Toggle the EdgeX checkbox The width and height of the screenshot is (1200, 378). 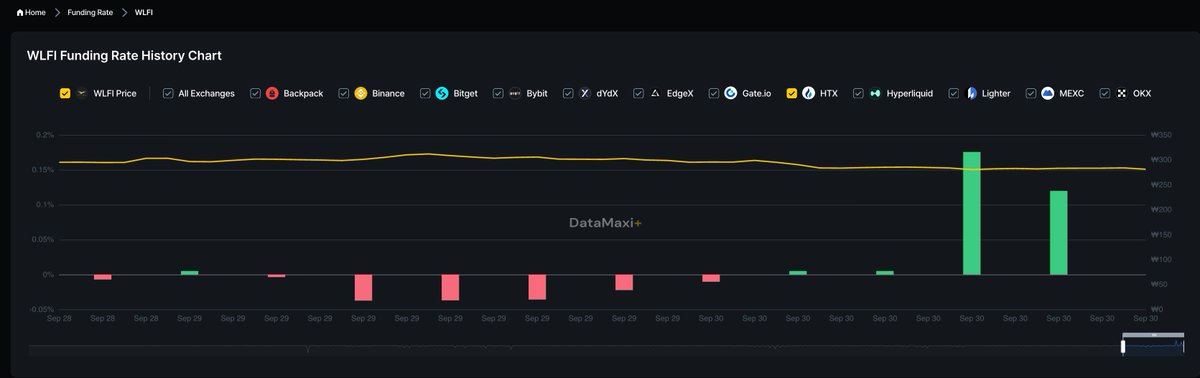point(638,93)
